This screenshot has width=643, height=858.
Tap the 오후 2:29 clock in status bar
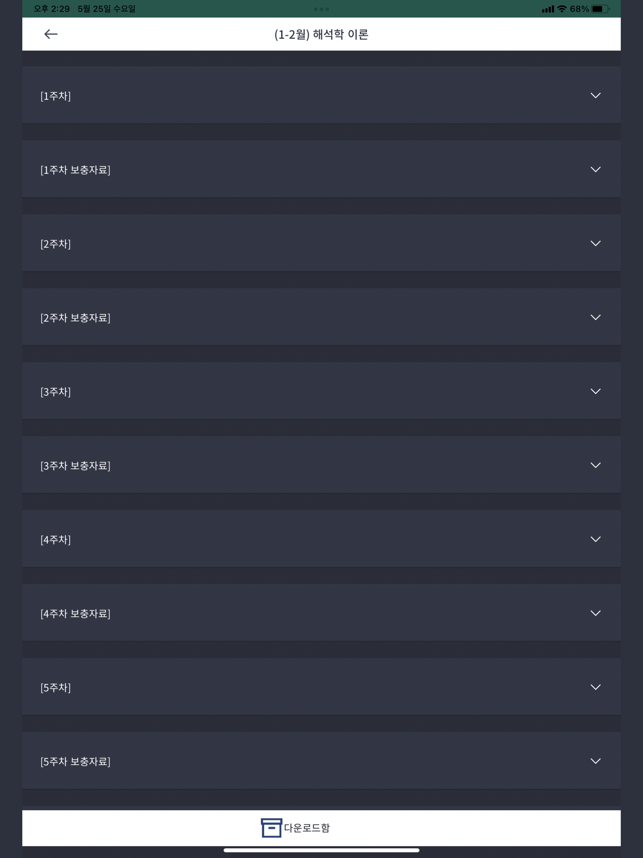coord(51,9)
